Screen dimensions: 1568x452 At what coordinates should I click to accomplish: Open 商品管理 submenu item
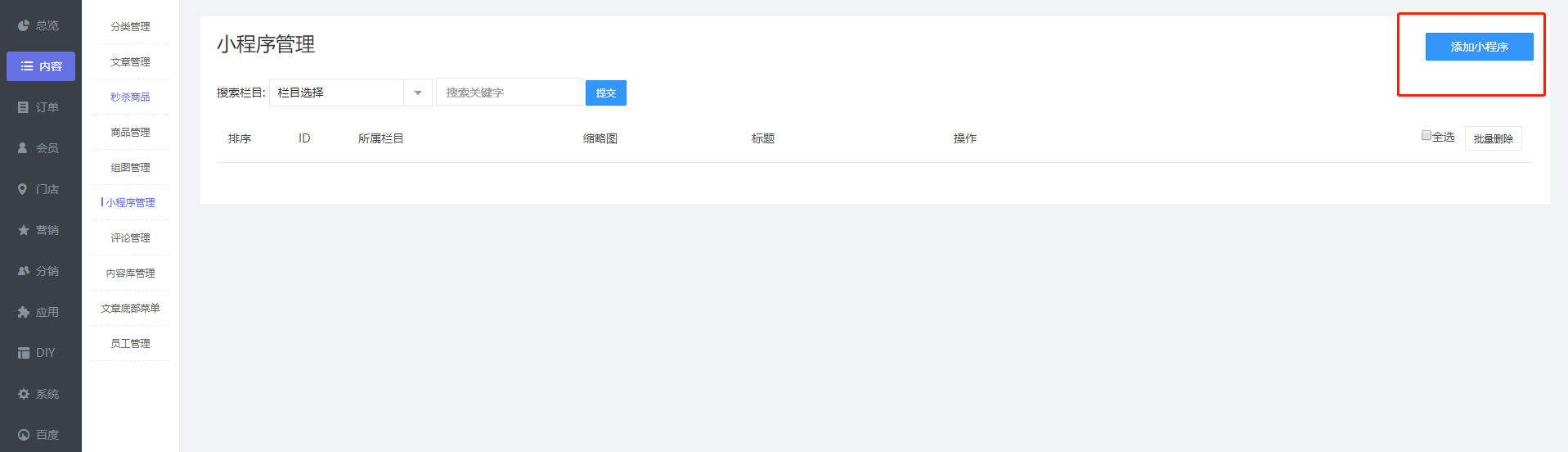[131, 132]
